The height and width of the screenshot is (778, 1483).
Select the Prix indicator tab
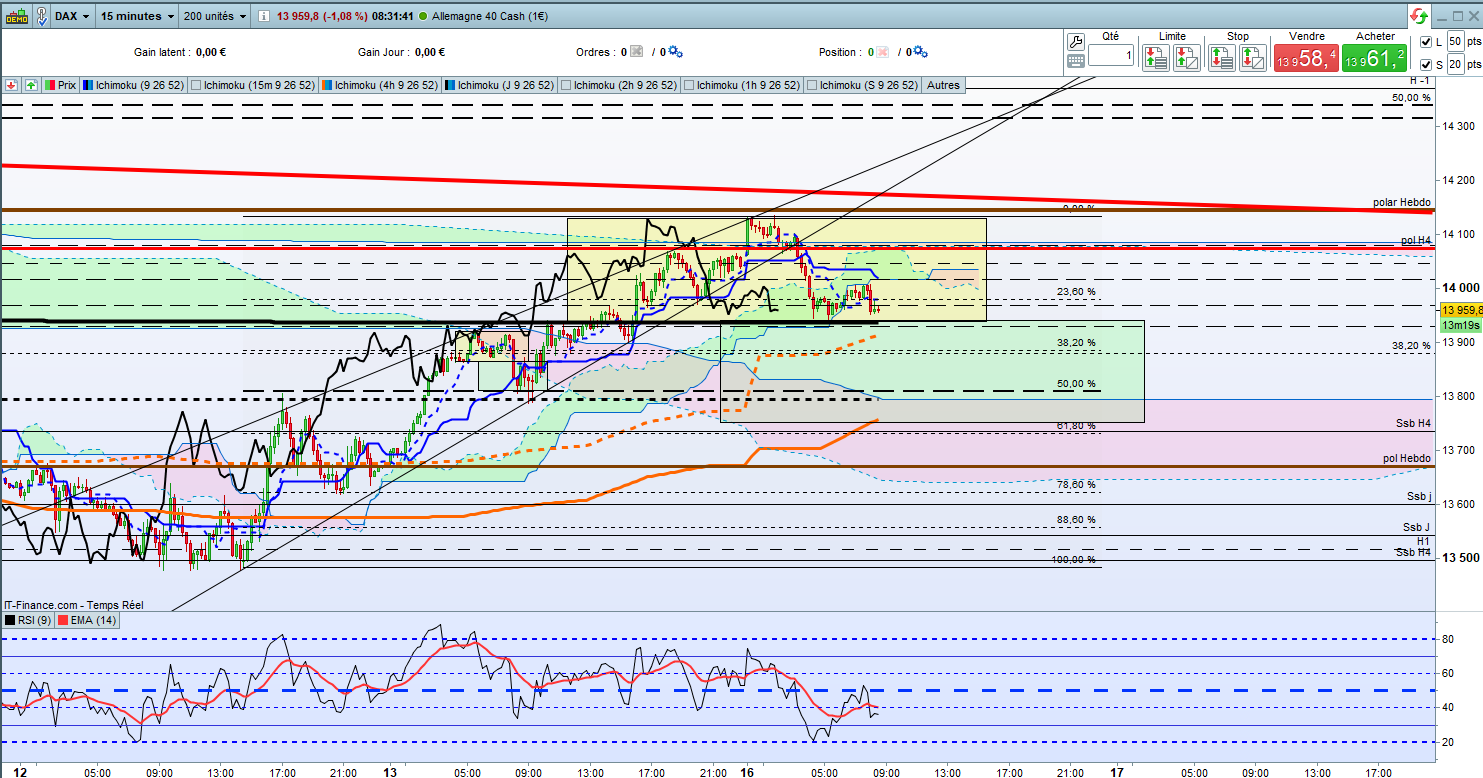click(60, 85)
